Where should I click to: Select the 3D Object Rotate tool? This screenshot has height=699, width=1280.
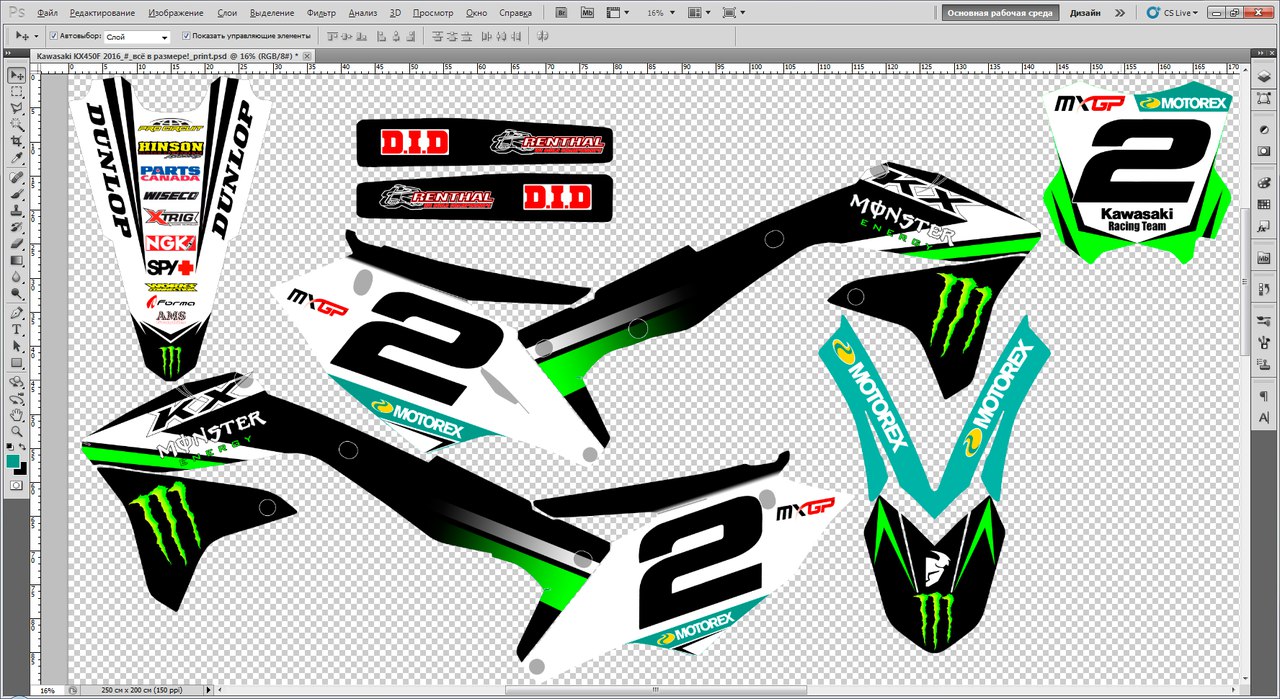coord(17,382)
